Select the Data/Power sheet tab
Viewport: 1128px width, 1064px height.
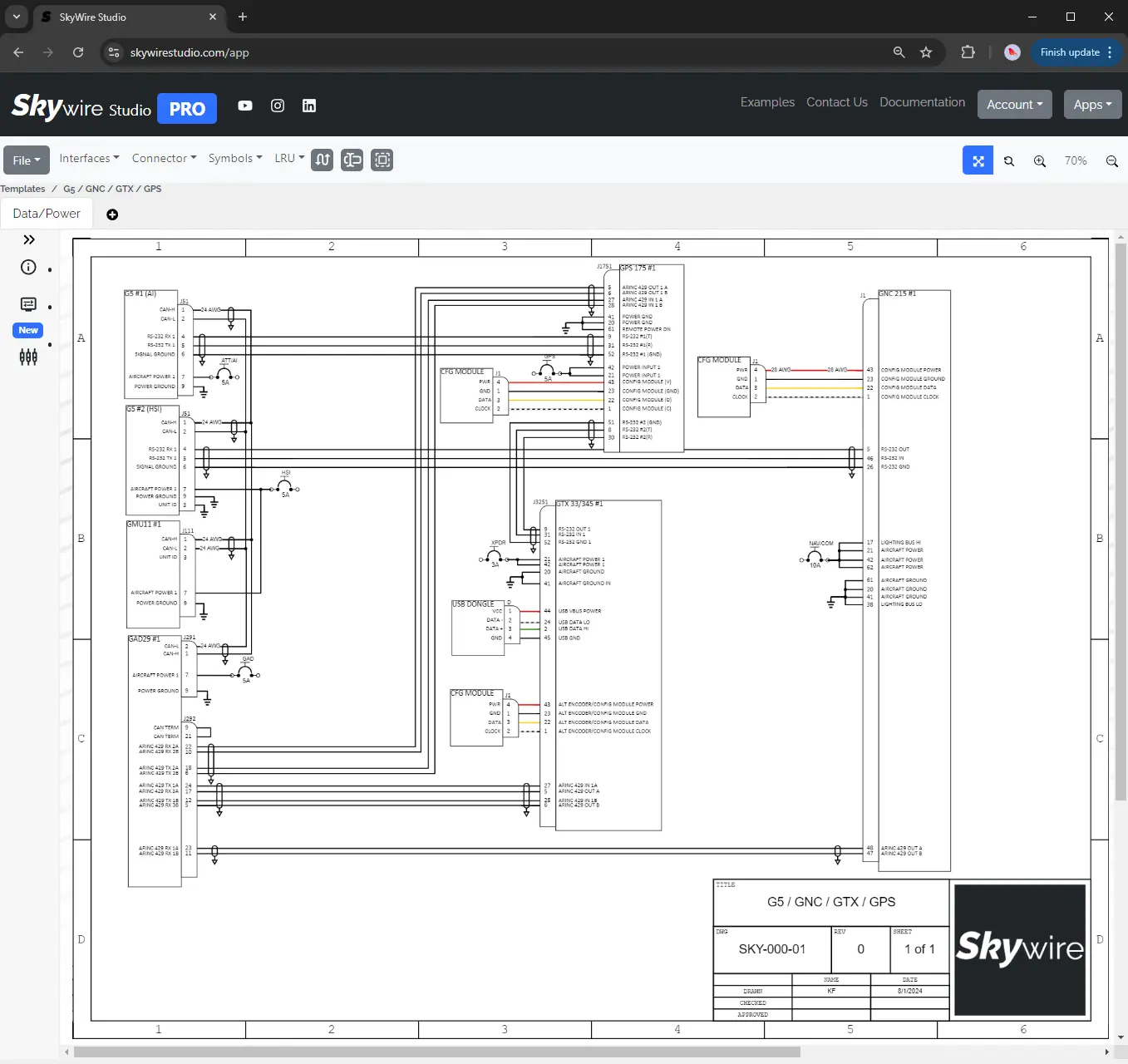pos(47,214)
